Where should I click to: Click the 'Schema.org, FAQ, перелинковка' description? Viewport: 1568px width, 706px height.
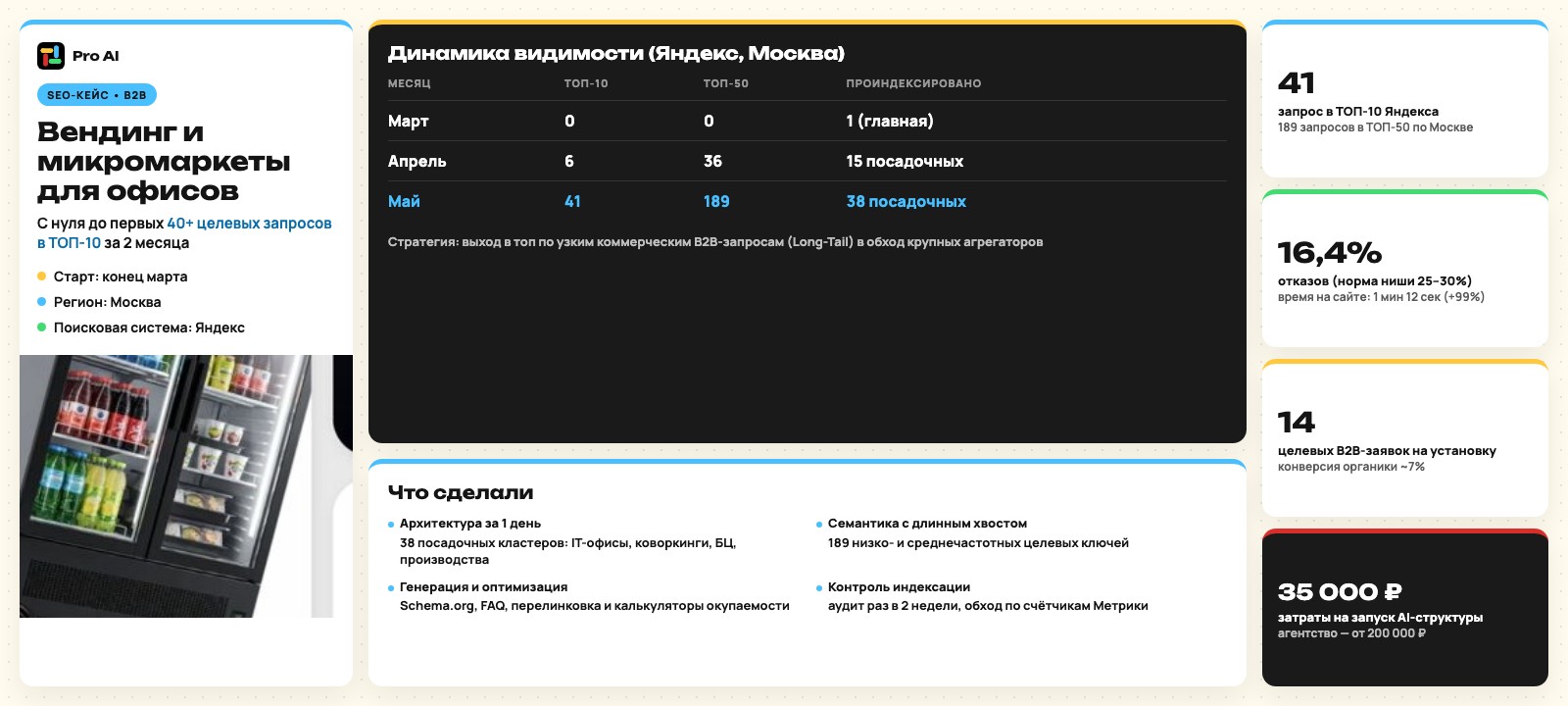tap(595, 606)
